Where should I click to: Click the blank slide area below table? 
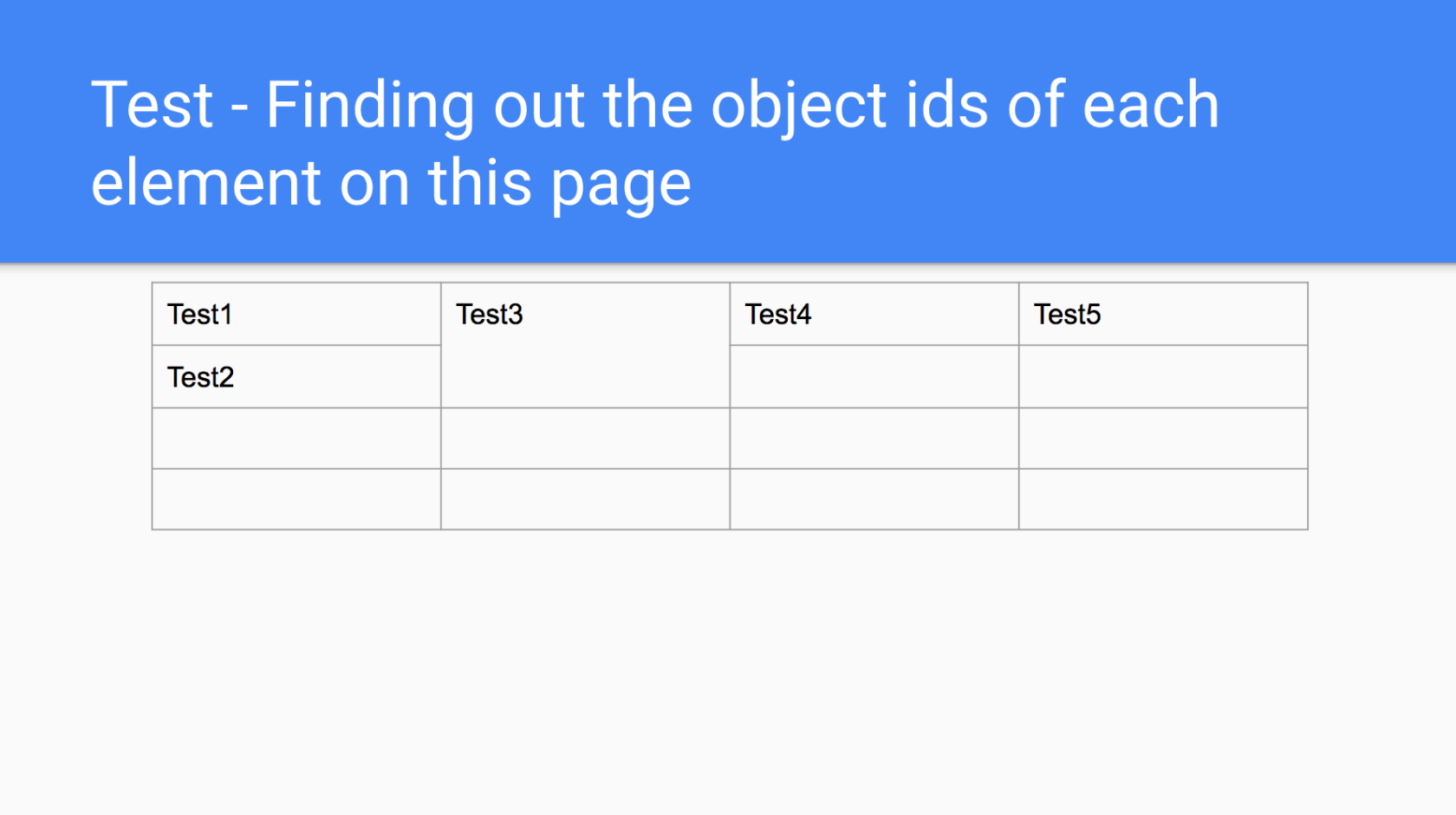(x=728, y=672)
